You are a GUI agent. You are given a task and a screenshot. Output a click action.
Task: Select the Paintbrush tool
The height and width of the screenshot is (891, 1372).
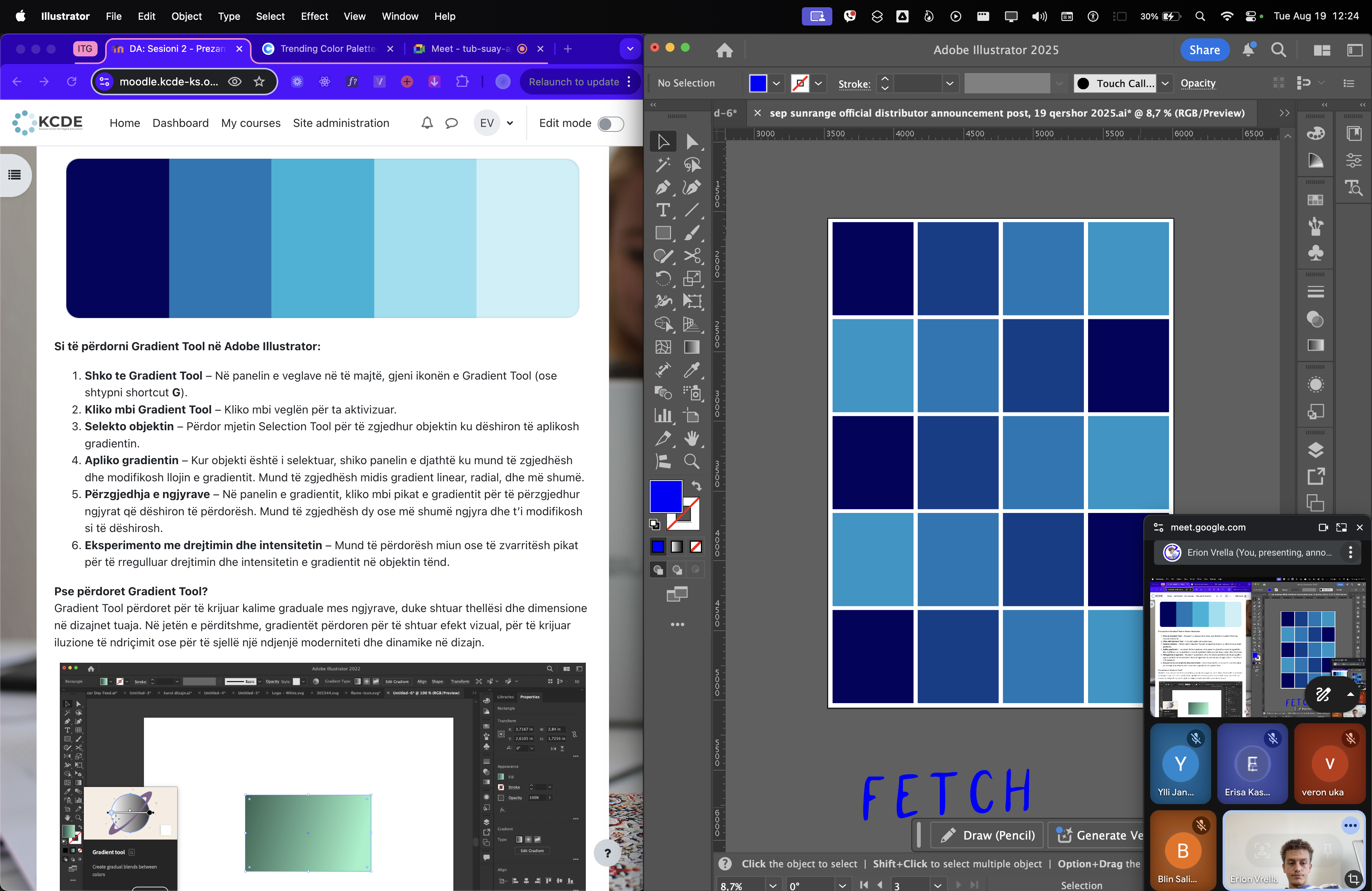tap(692, 233)
